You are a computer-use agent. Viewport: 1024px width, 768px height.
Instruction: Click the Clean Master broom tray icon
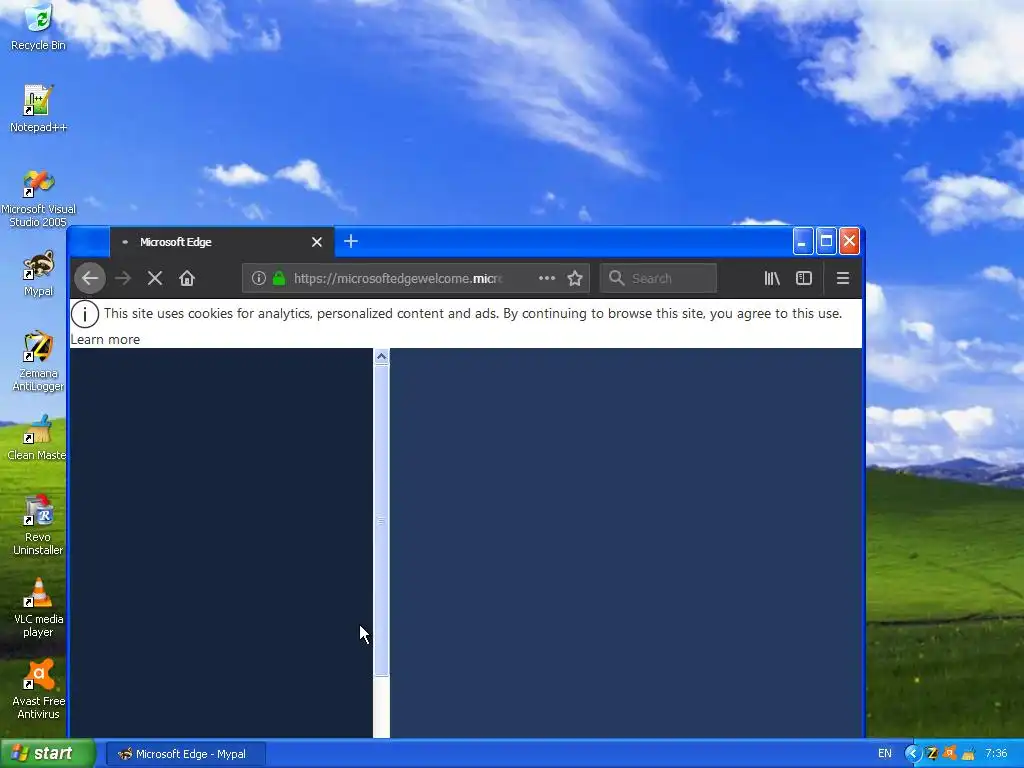(x=968, y=754)
